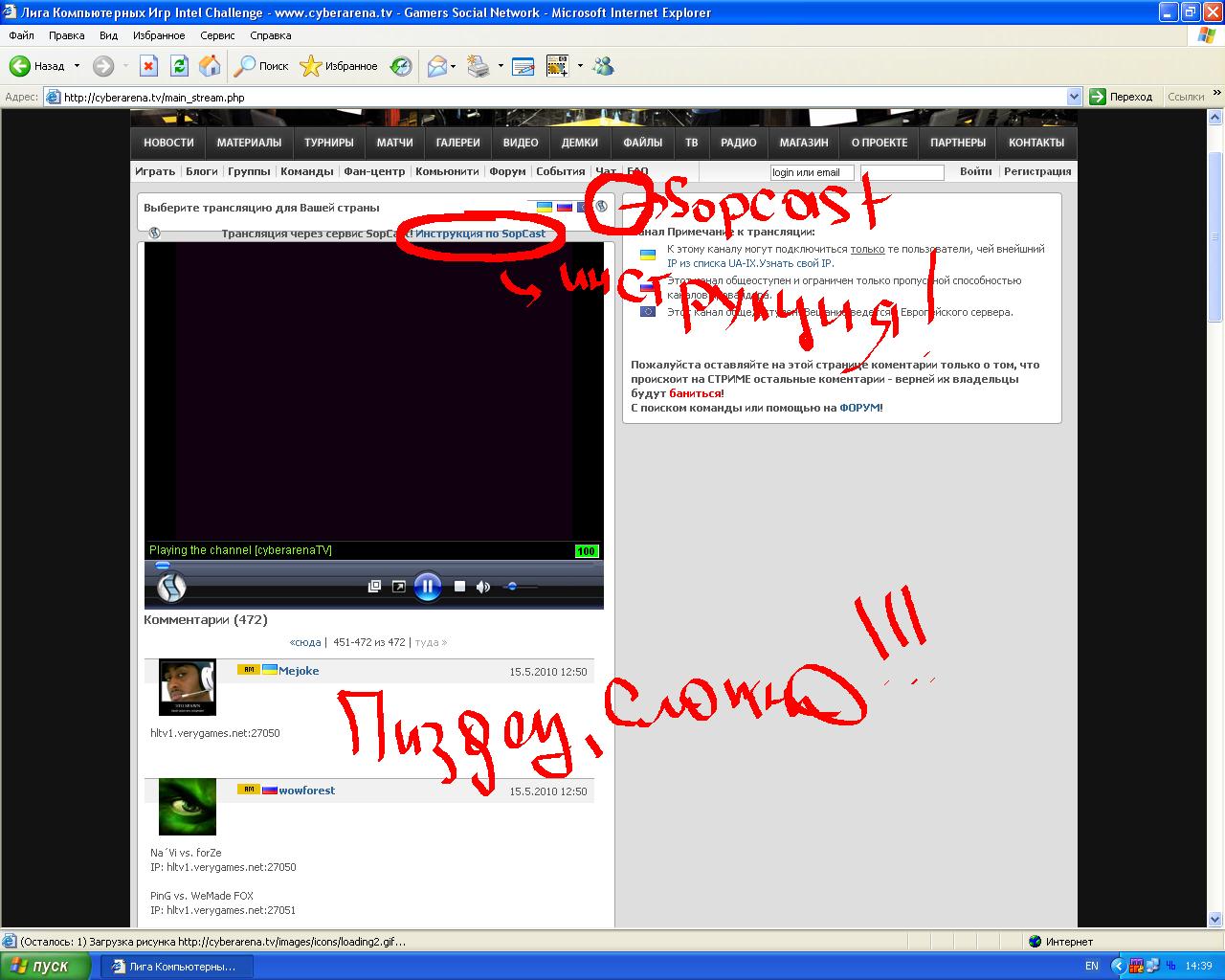Open the Регистрация link
The image size is (1225, 980).
pyautogui.click(x=1037, y=171)
